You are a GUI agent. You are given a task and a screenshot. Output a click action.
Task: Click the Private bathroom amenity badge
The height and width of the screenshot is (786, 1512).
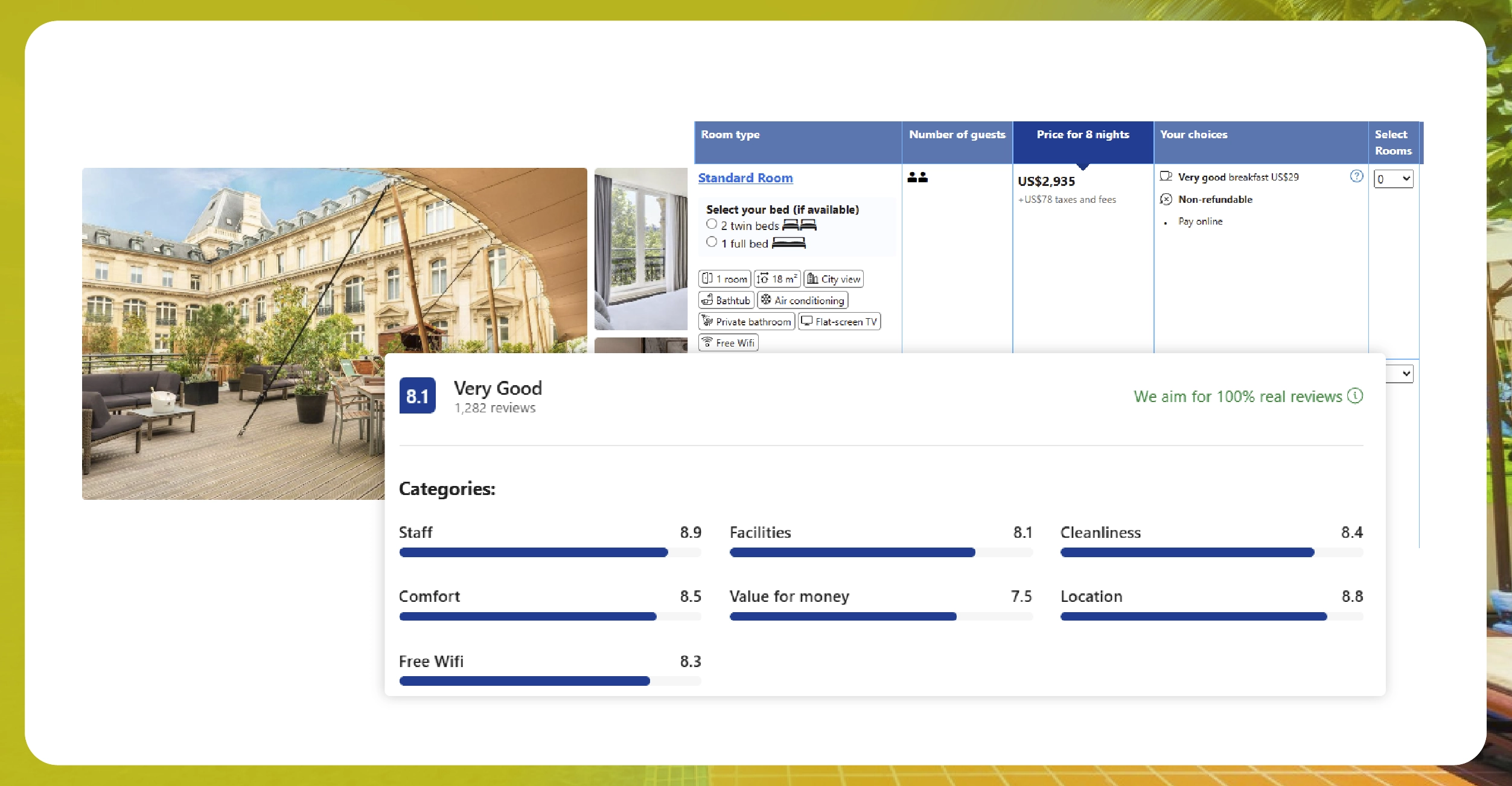click(x=747, y=321)
